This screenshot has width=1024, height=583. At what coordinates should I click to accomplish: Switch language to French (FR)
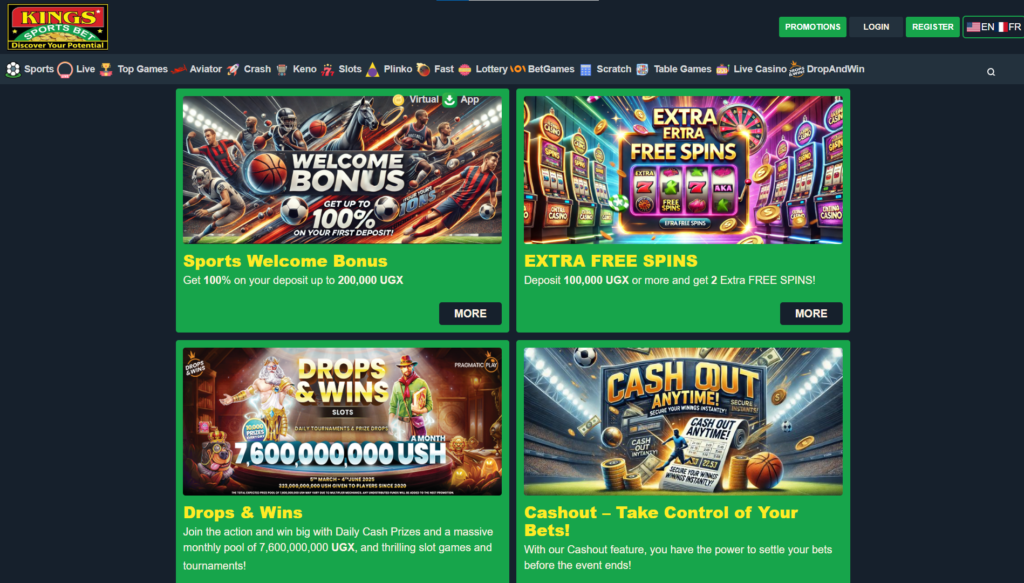pos(1010,27)
